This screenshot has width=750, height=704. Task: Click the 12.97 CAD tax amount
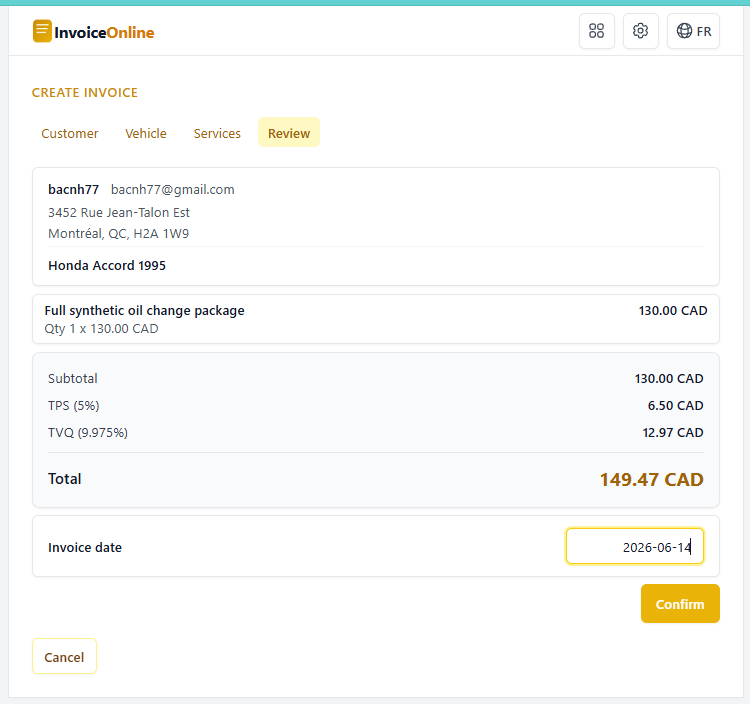673,433
